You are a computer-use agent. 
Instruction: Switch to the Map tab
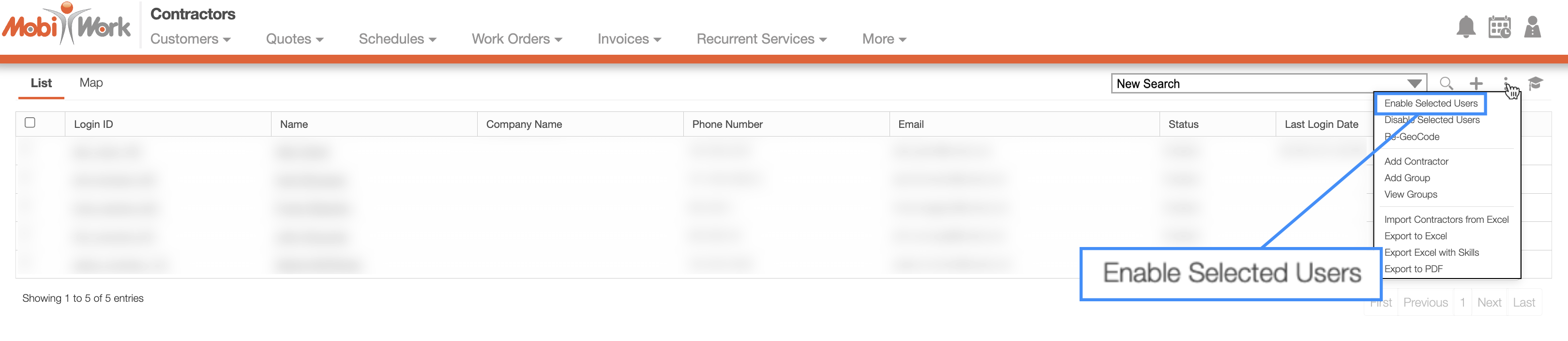coord(91,83)
